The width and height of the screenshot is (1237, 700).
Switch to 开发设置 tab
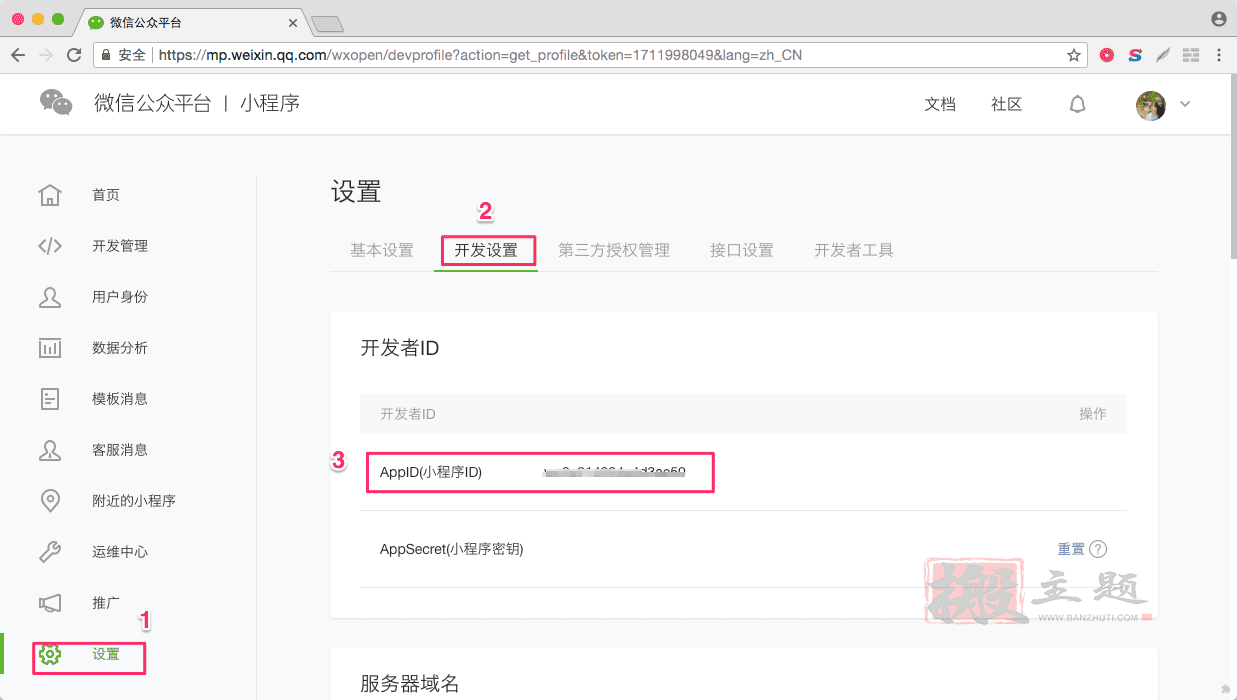[x=486, y=250]
